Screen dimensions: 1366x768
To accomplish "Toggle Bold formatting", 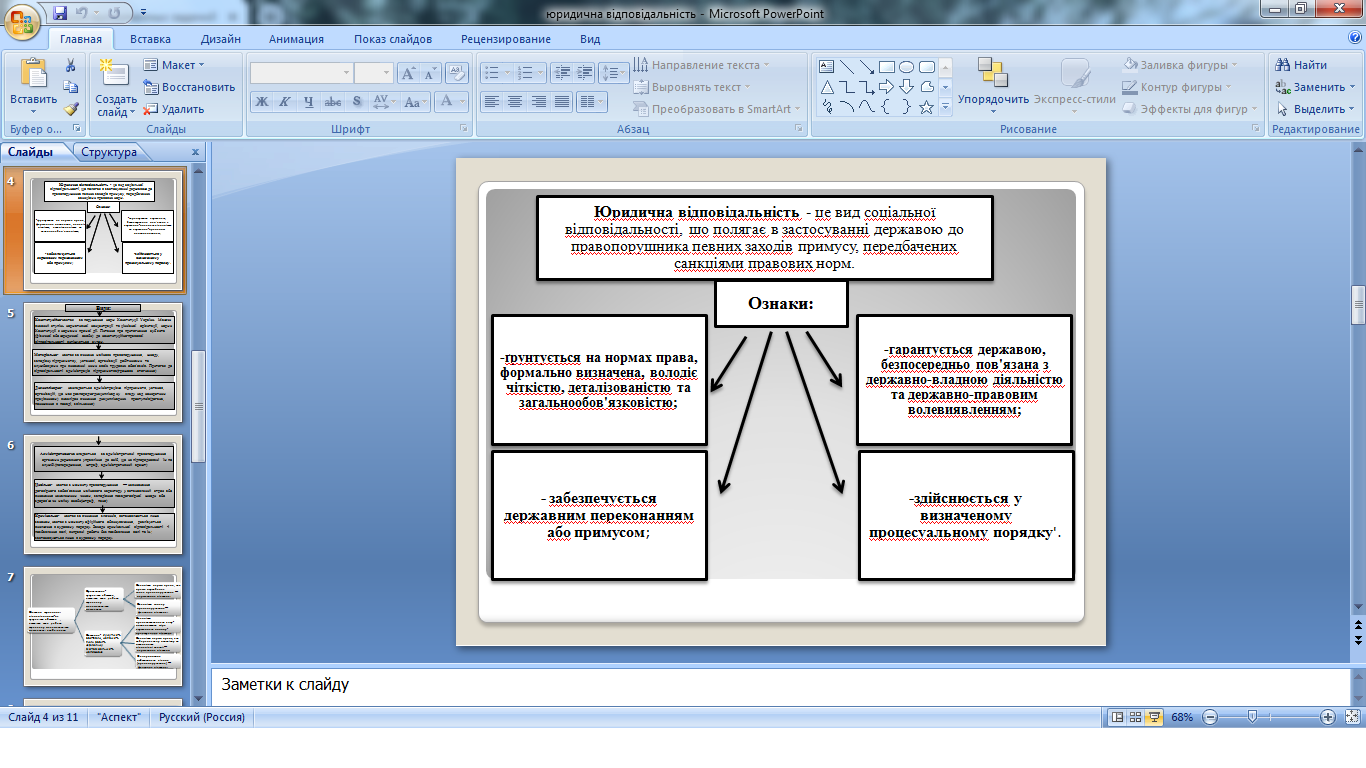I will [261, 101].
